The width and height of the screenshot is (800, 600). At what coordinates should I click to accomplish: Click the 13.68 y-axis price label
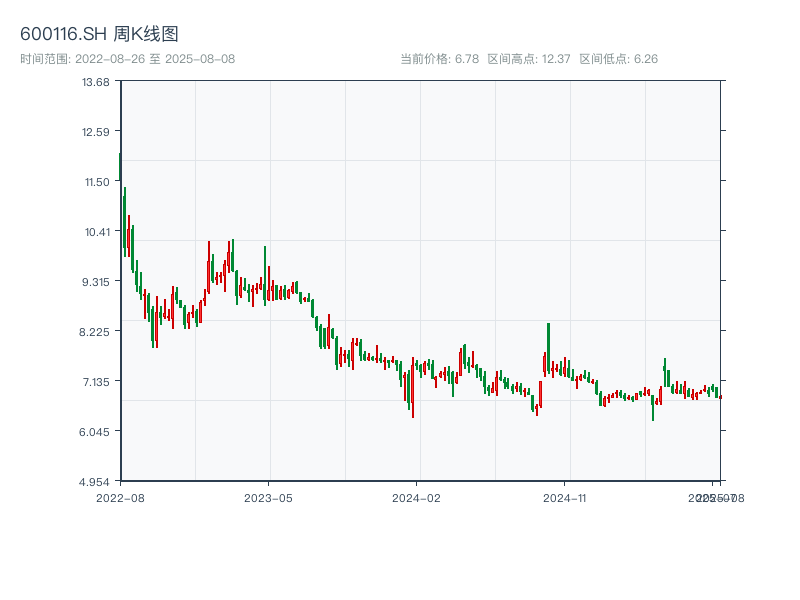coord(96,81)
